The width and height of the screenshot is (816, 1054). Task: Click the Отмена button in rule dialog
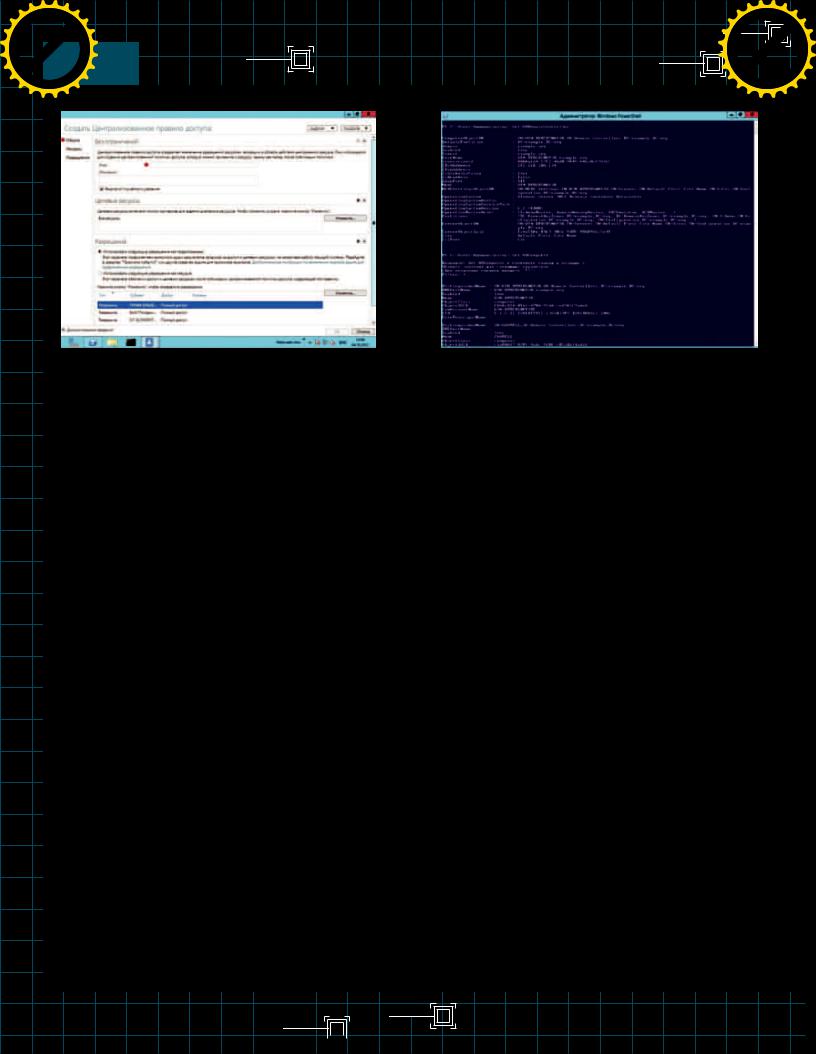[362, 331]
